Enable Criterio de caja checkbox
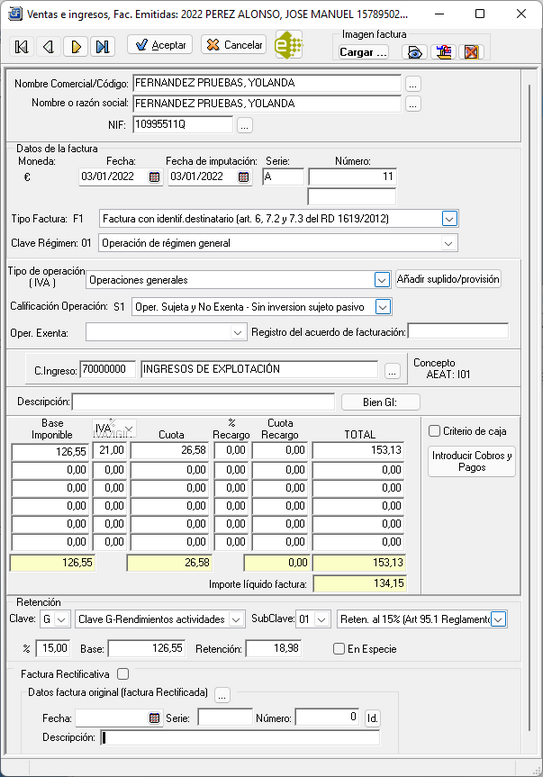Screen dimensions: 543x777 [434, 431]
